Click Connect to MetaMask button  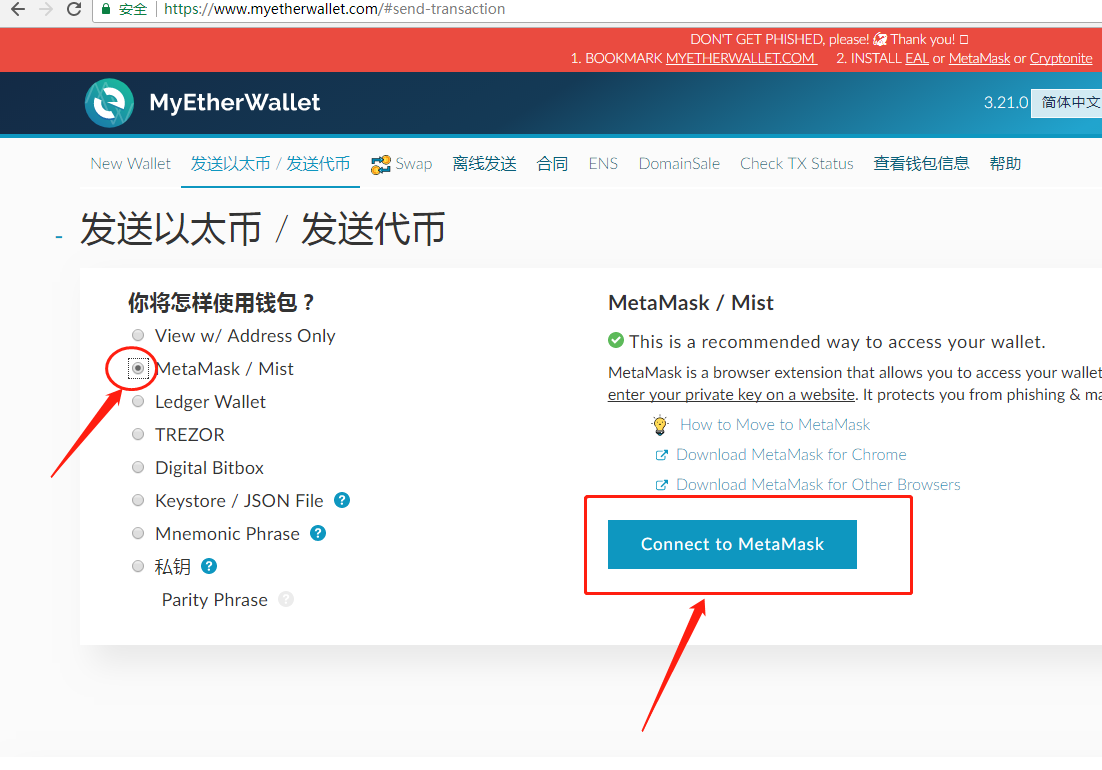point(732,544)
